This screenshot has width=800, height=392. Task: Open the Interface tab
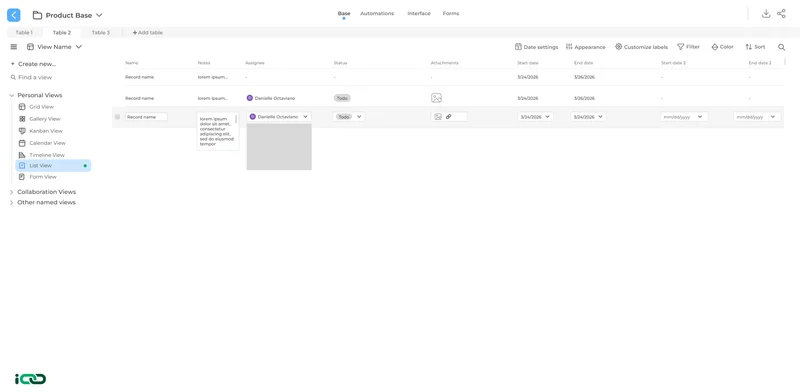pyautogui.click(x=419, y=14)
